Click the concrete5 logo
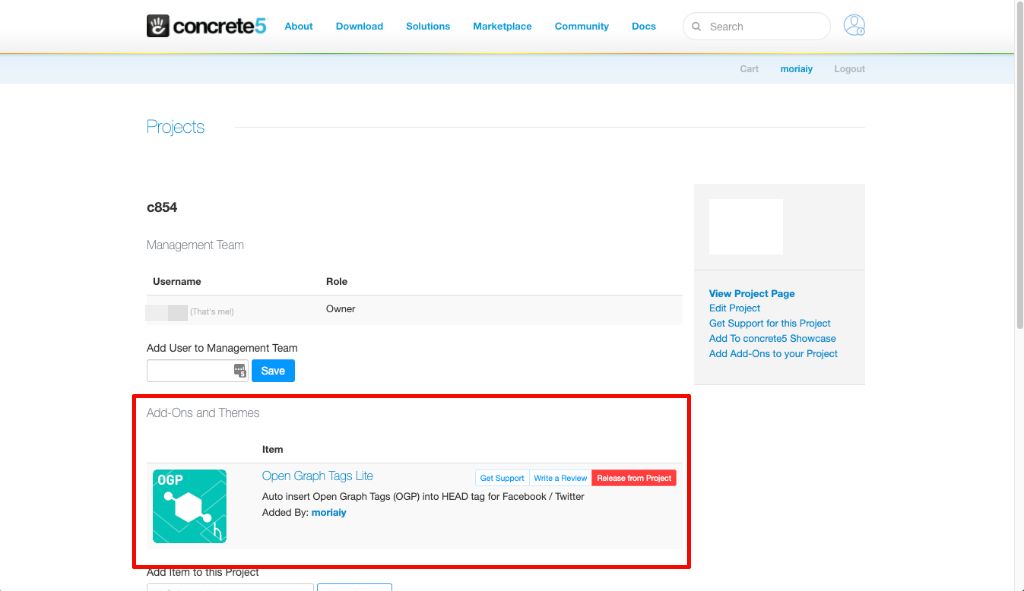This screenshot has height=591, width=1024. coord(206,26)
